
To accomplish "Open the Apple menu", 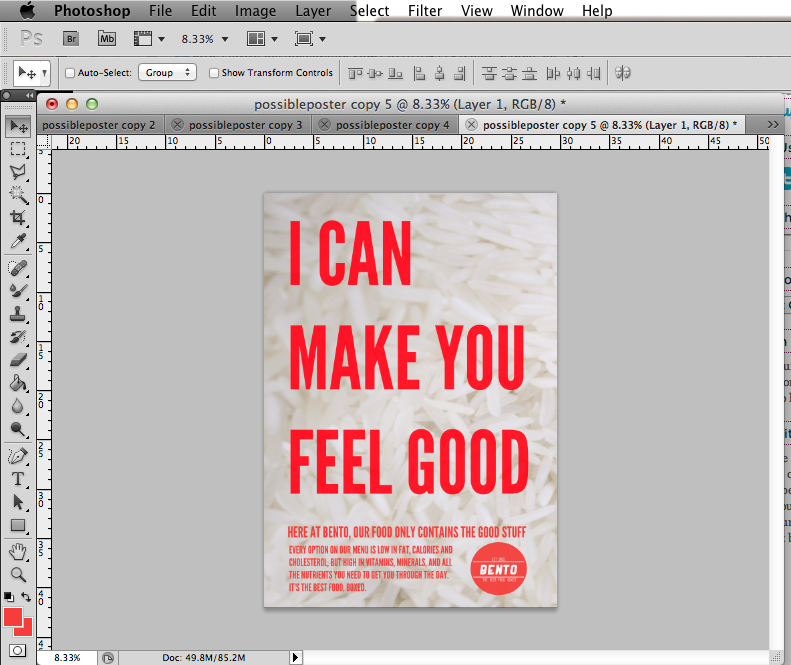I will click(28, 11).
